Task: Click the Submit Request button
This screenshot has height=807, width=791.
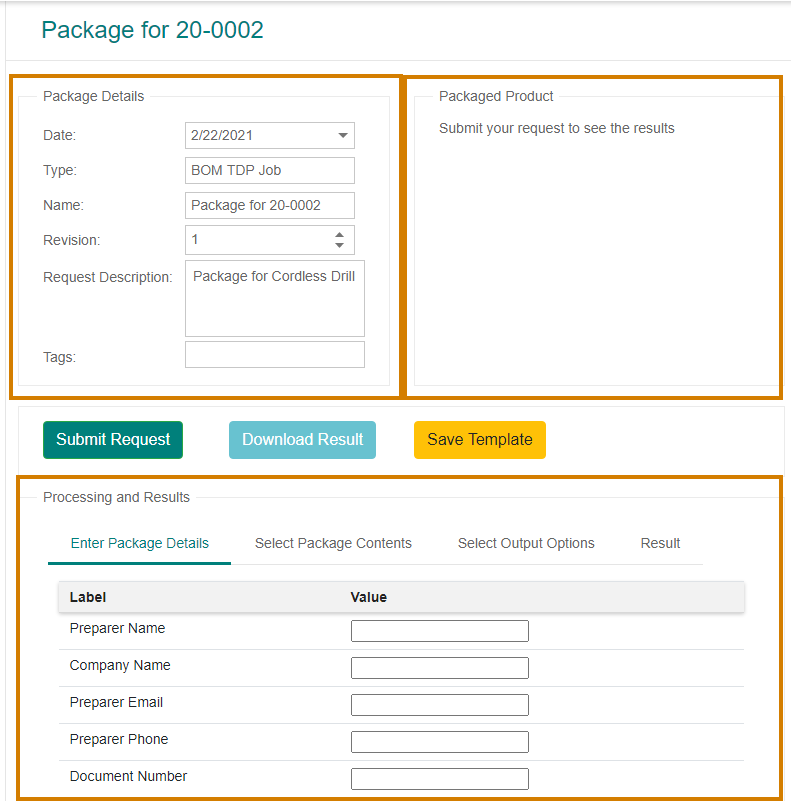Action: click(x=113, y=440)
